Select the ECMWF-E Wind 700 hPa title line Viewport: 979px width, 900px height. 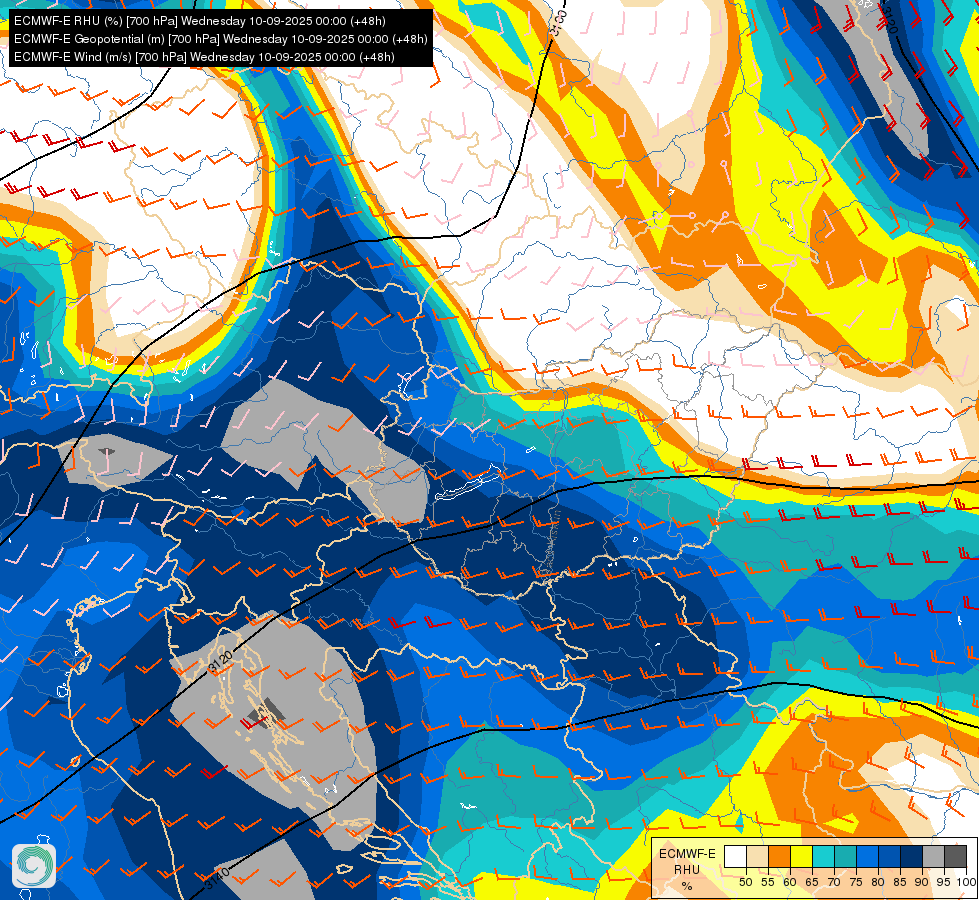click(x=204, y=57)
